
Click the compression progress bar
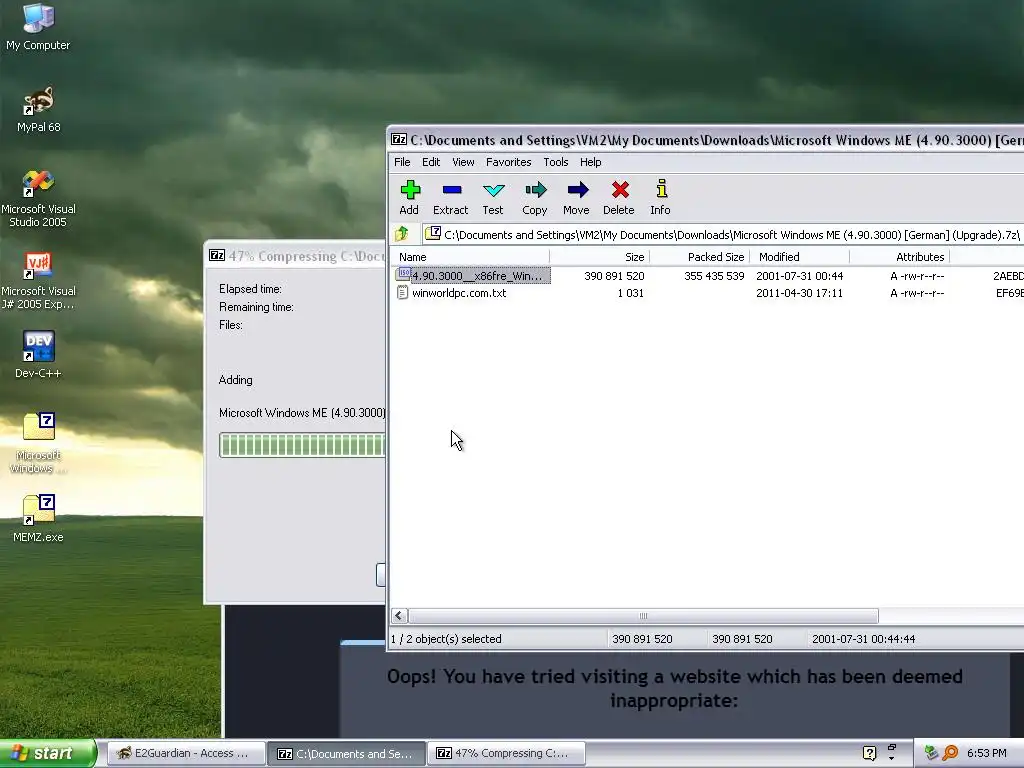click(x=302, y=445)
